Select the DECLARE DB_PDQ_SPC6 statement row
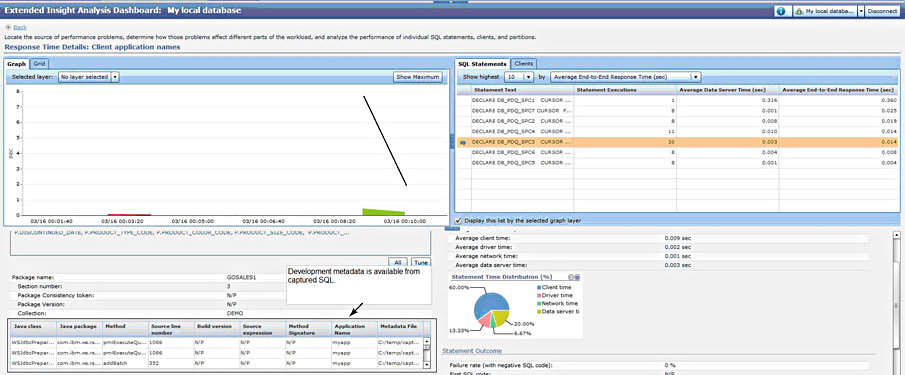The image size is (905, 375). (x=678, y=152)
